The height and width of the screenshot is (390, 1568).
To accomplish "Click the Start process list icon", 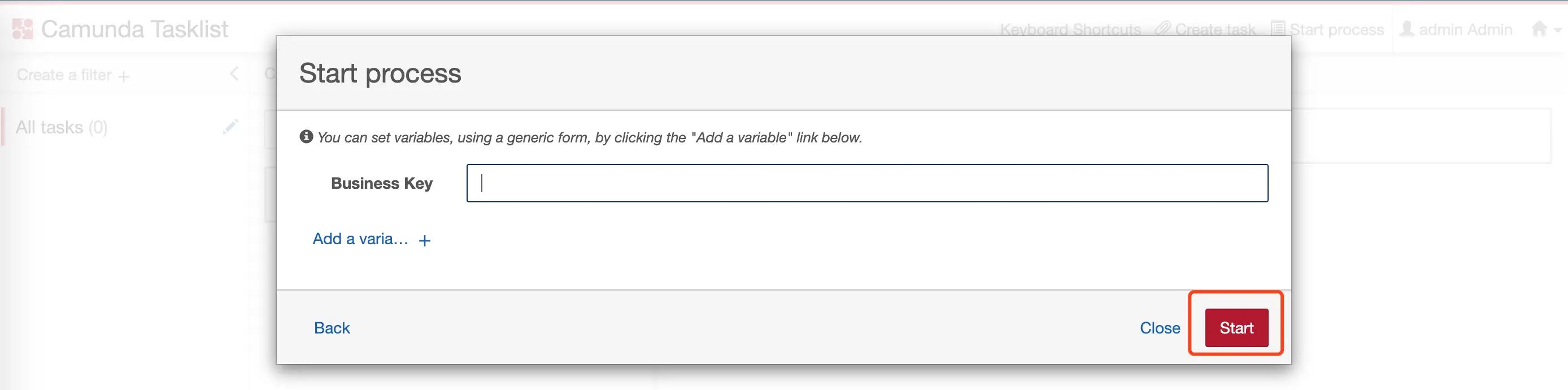I will click(x=1279, y=28).
